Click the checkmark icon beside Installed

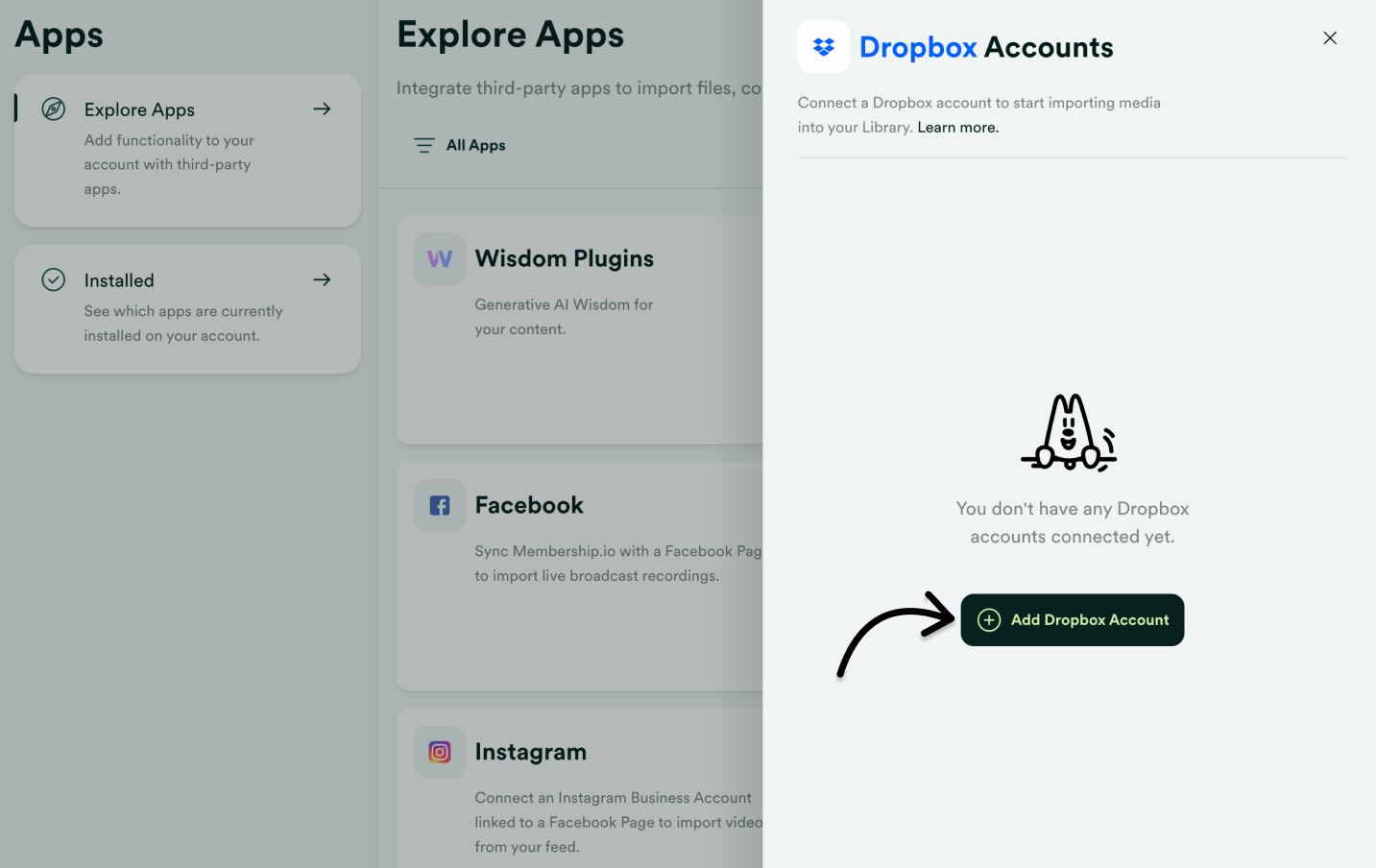point(53,279)
